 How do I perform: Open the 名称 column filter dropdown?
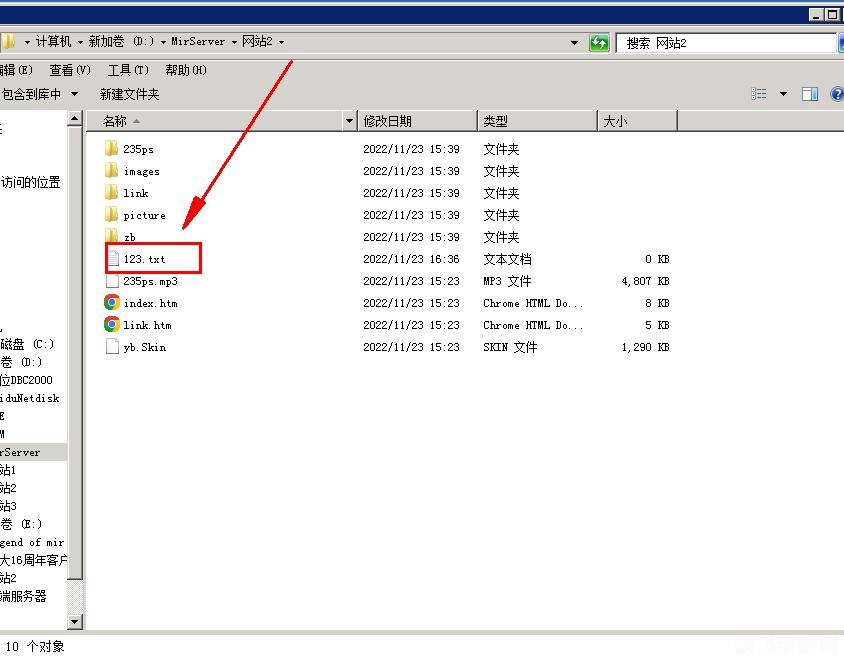349,121
